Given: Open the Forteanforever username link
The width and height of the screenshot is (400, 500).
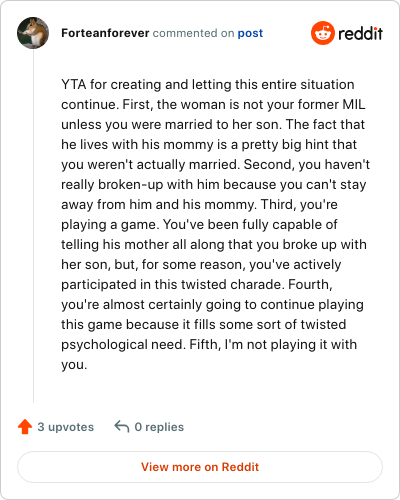Looking at the screenshot, I should 105,33.
